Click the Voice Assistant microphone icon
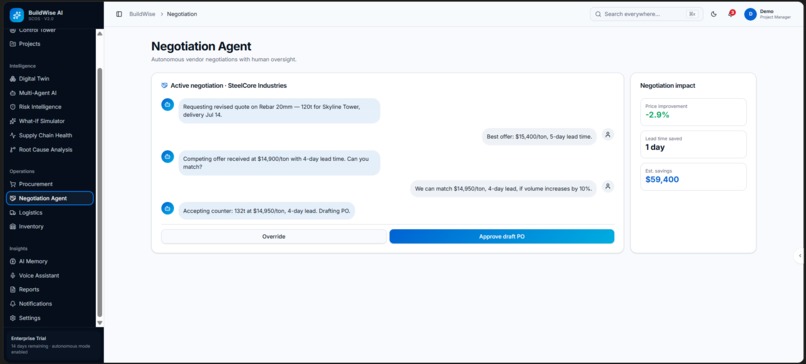Screen dimensions: 806x364 coord(13,276)
